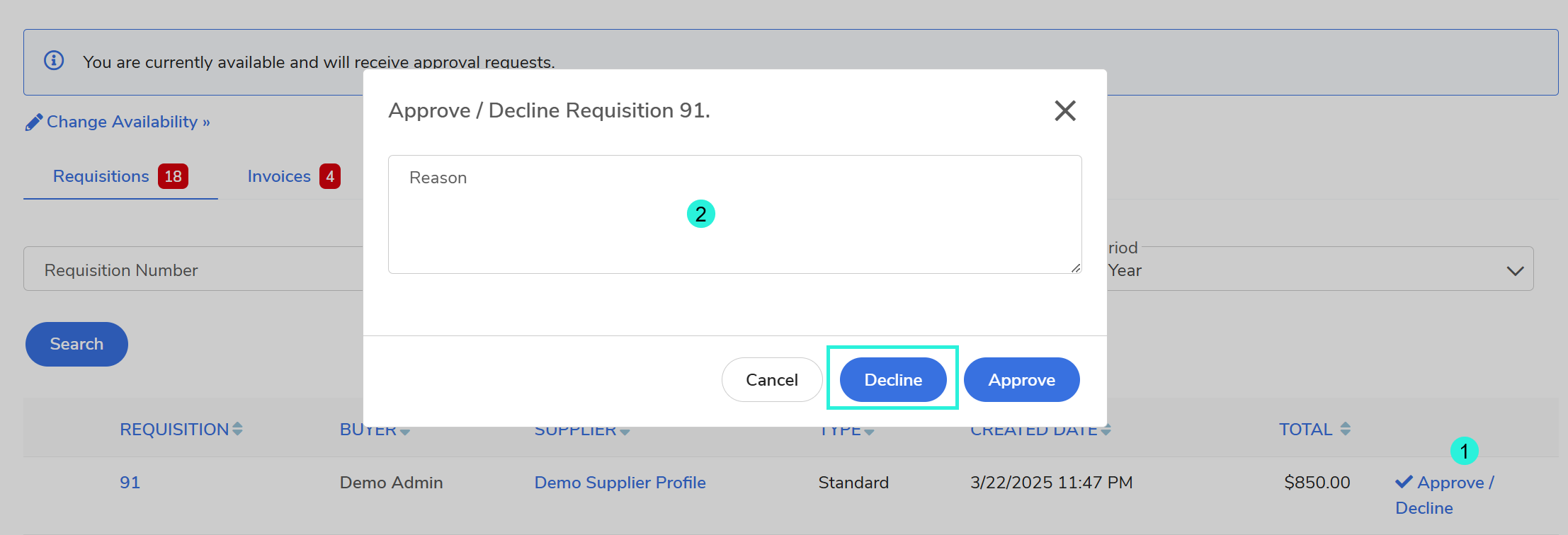Click the sort arrow next to SUPPLIER
Image resolution: width=1568 pixels, height=535 pixels.
pos(625,431)
